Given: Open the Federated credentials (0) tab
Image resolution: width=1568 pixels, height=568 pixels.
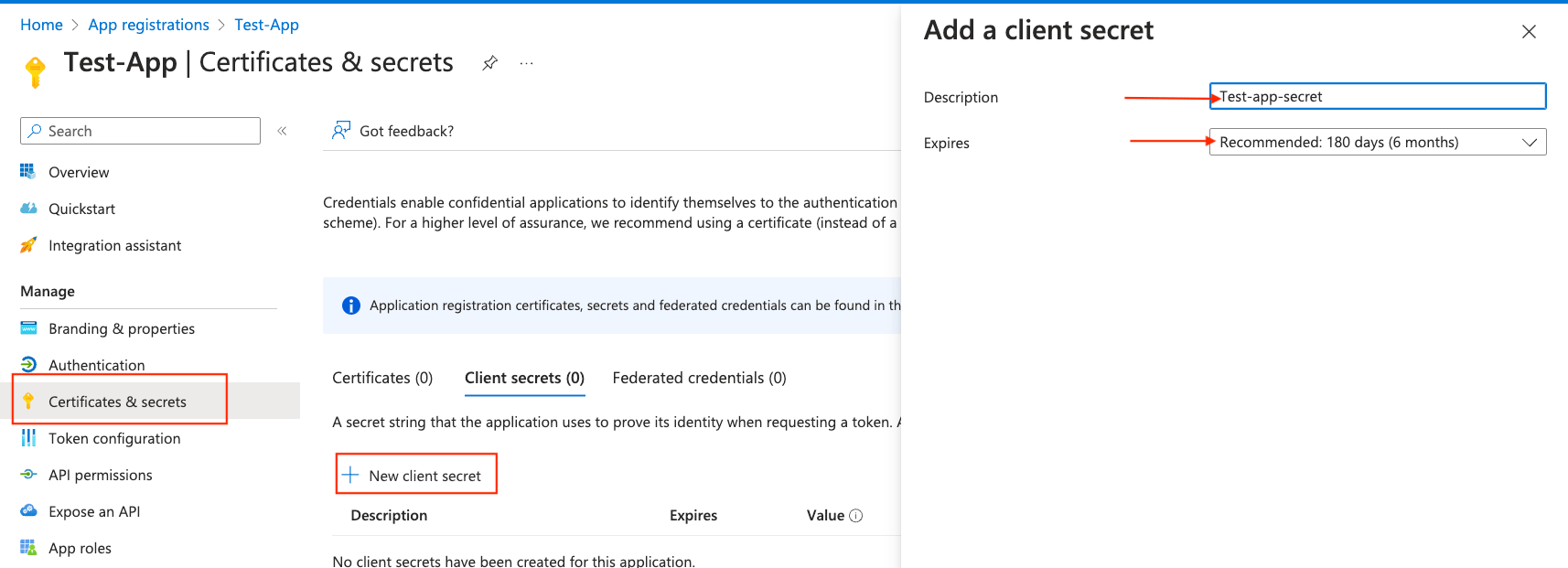Looking at the screenshot, I should coord(699,378).
